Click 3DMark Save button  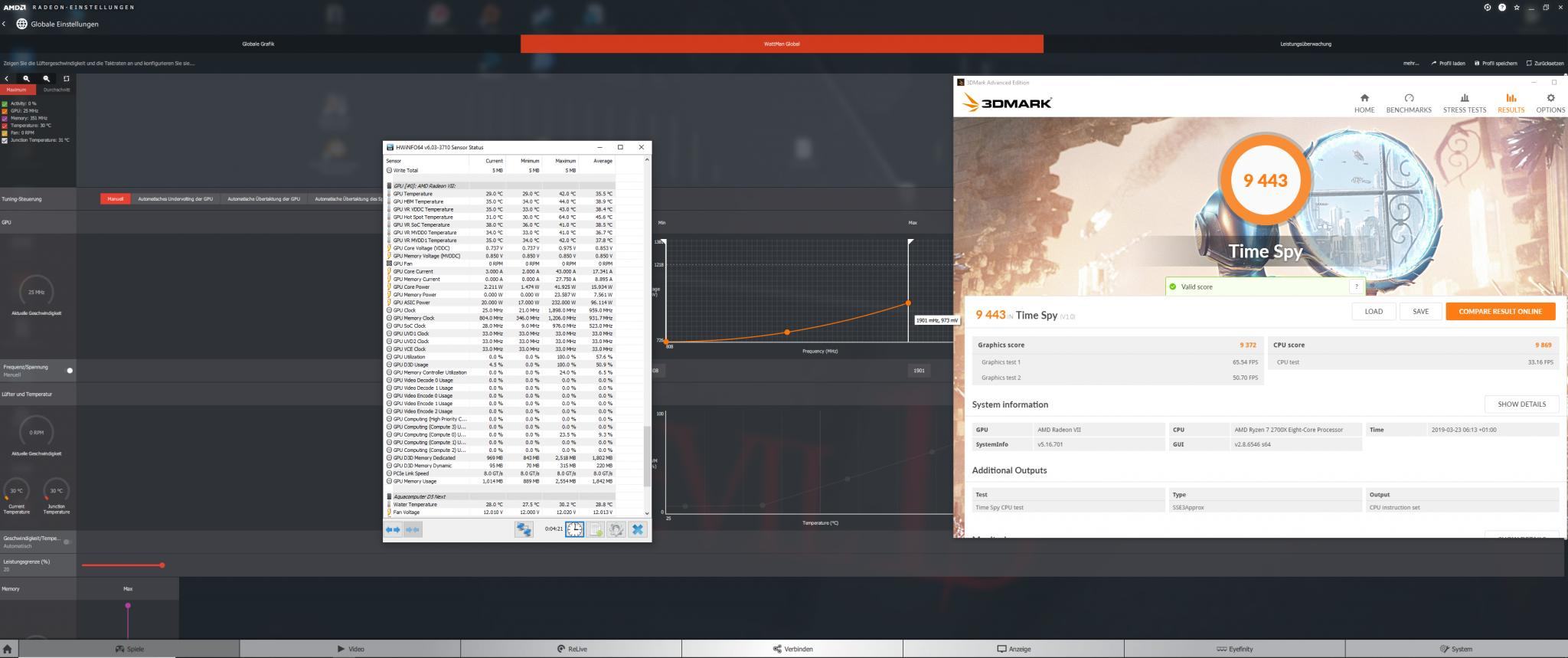point(1420,311)
